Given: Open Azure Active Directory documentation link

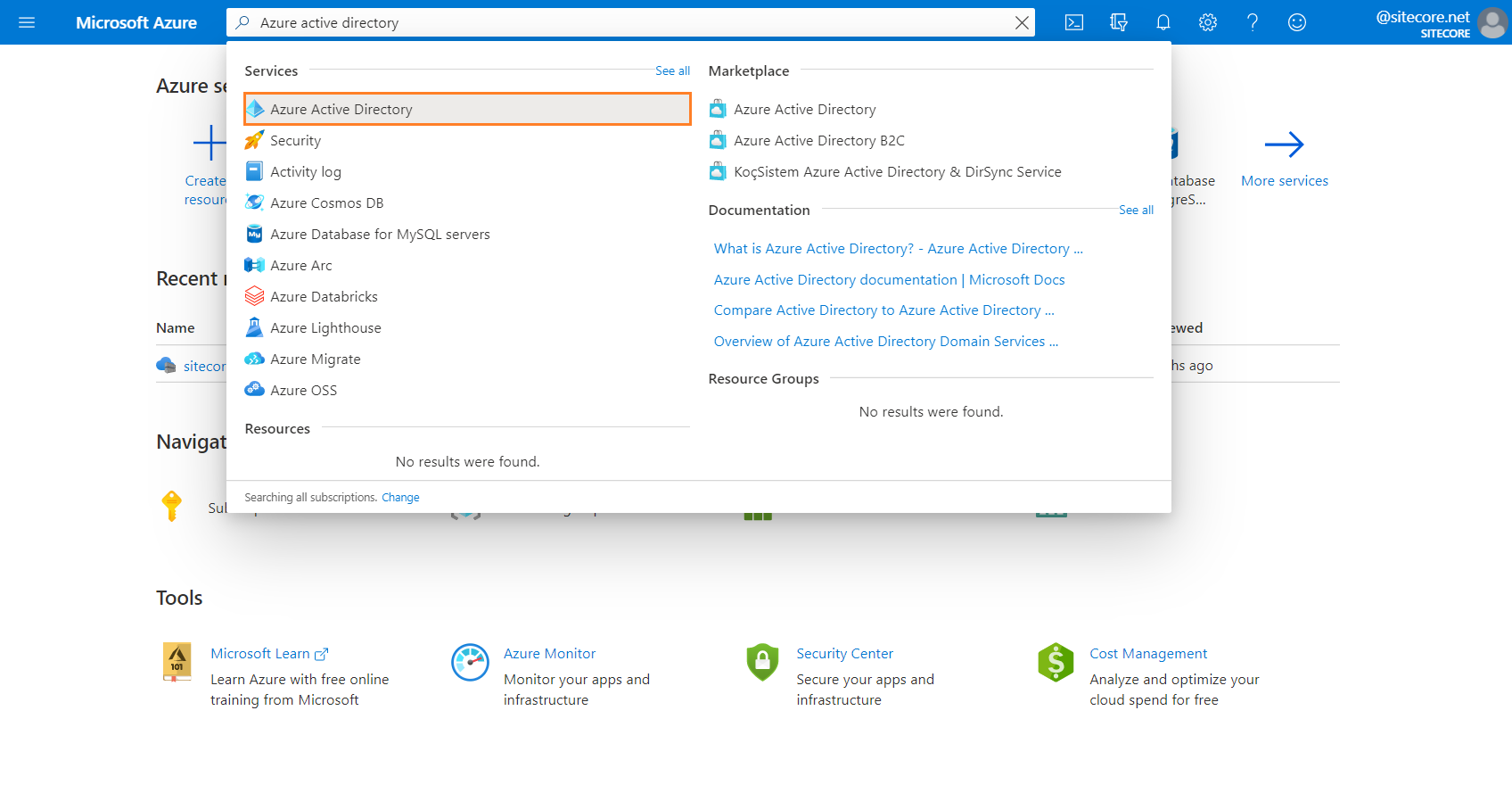Looking at the screenshot, I should (x=889, y=279).
